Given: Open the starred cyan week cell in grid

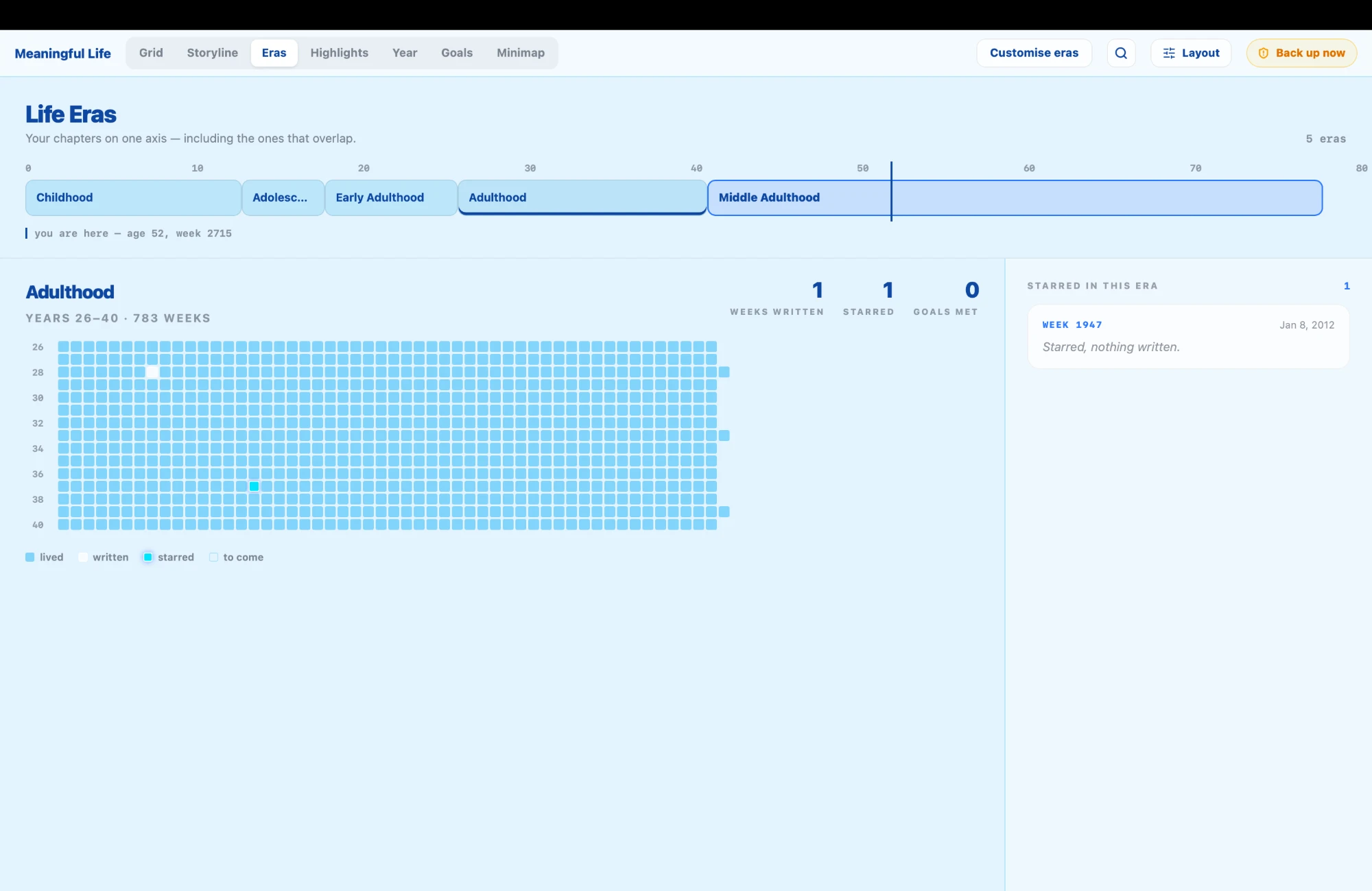Looking at the screenshot, I should 254,486.
